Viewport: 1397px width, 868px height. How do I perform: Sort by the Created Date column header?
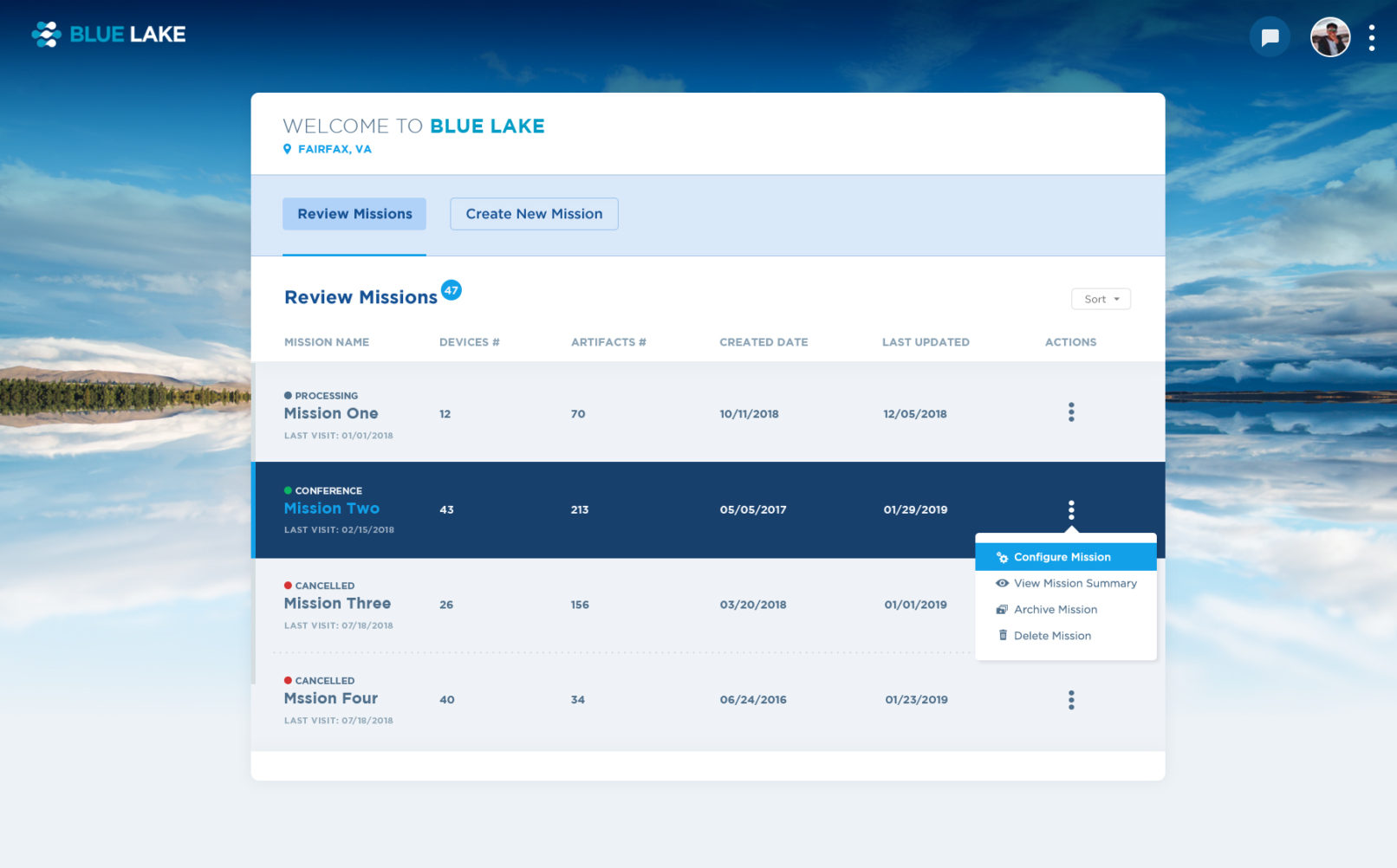click(x=763, y=342)
